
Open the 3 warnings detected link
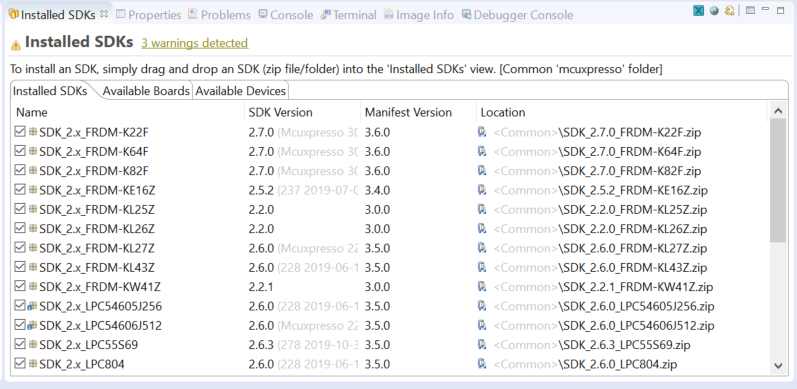(195, 43)
